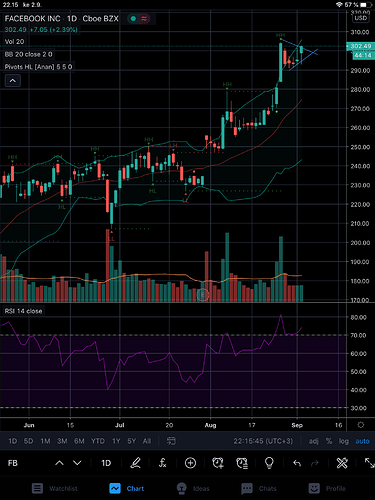Open timezone menu at 22:15:45 (UTC+3)
375x500 pixels.
tap(263, 441)
